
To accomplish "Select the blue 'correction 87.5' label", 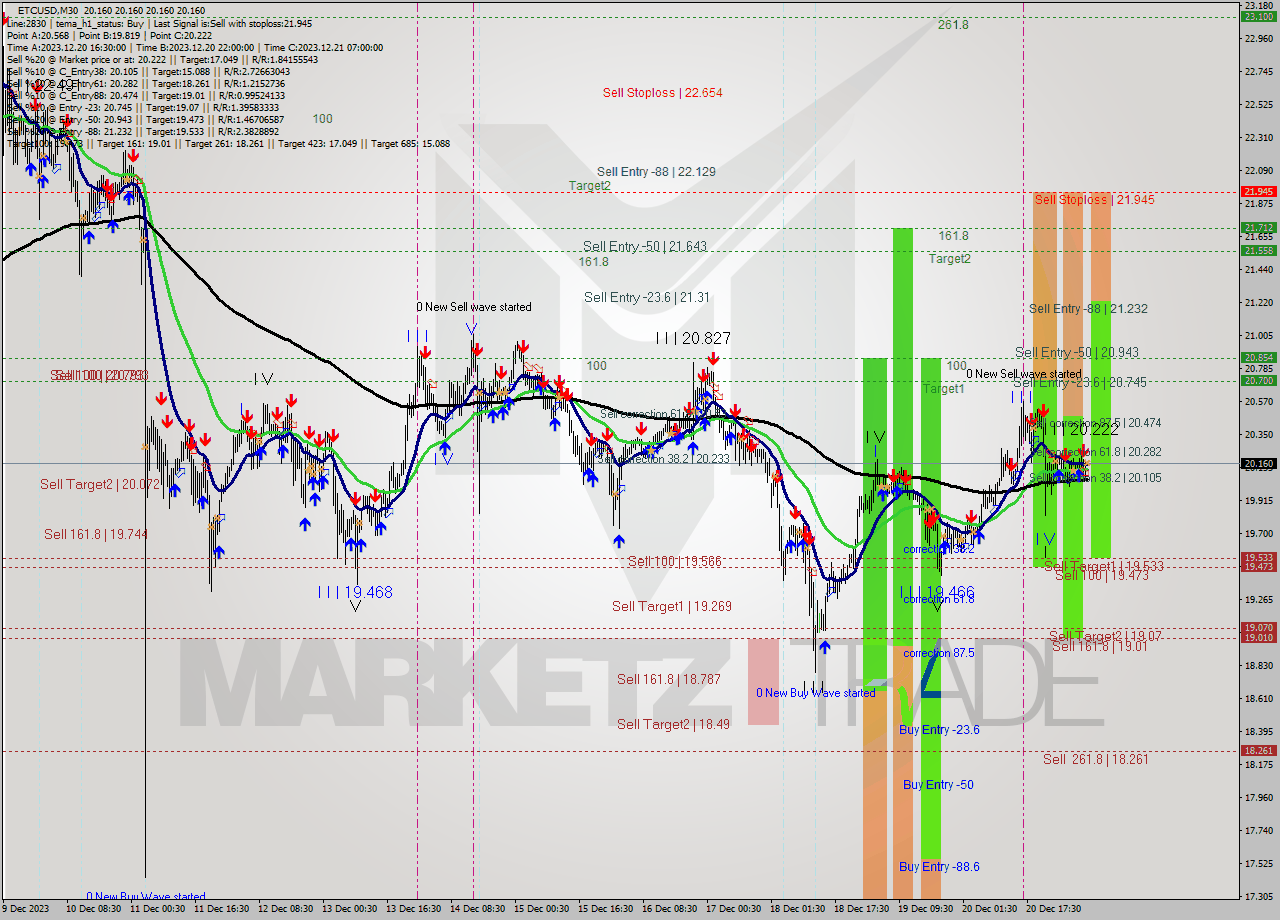I will (x=939, y=653).
